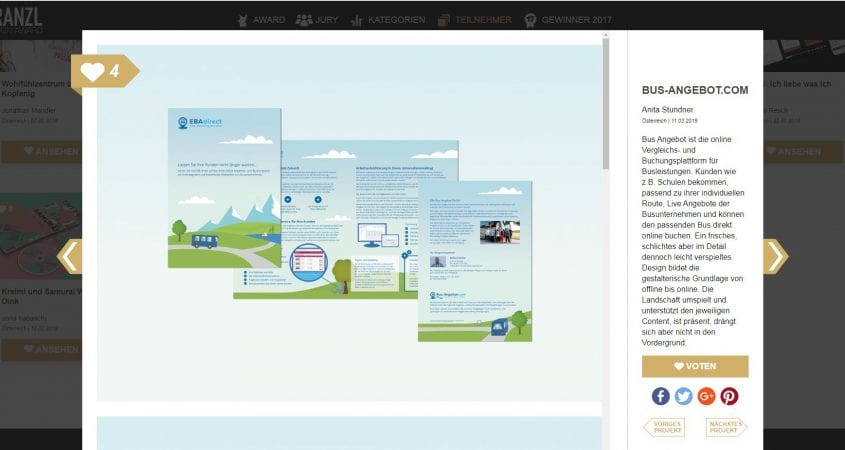Click Ansehen under the Wohlfühlzentrum card

pyautogui.click(x=41, y=152)
